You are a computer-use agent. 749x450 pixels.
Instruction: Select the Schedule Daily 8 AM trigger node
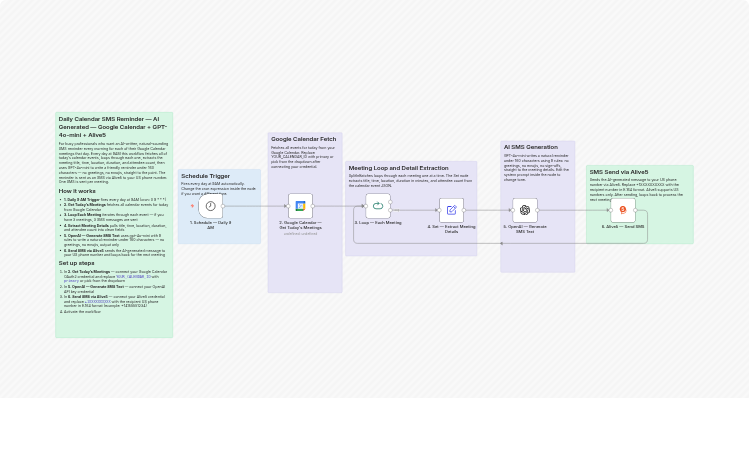pyautogui.click(x=211, y=206)
